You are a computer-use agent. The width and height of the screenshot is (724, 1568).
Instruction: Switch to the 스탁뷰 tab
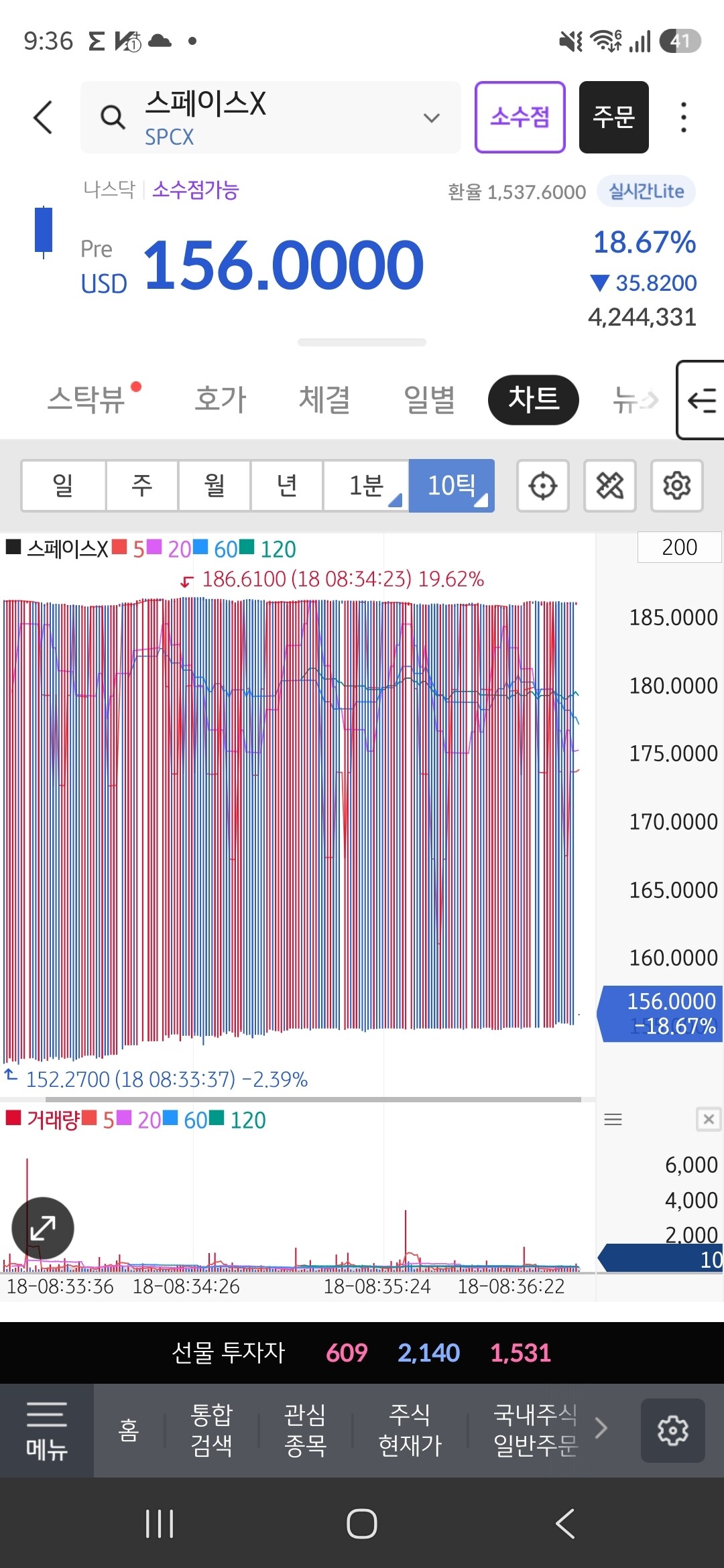86,400
